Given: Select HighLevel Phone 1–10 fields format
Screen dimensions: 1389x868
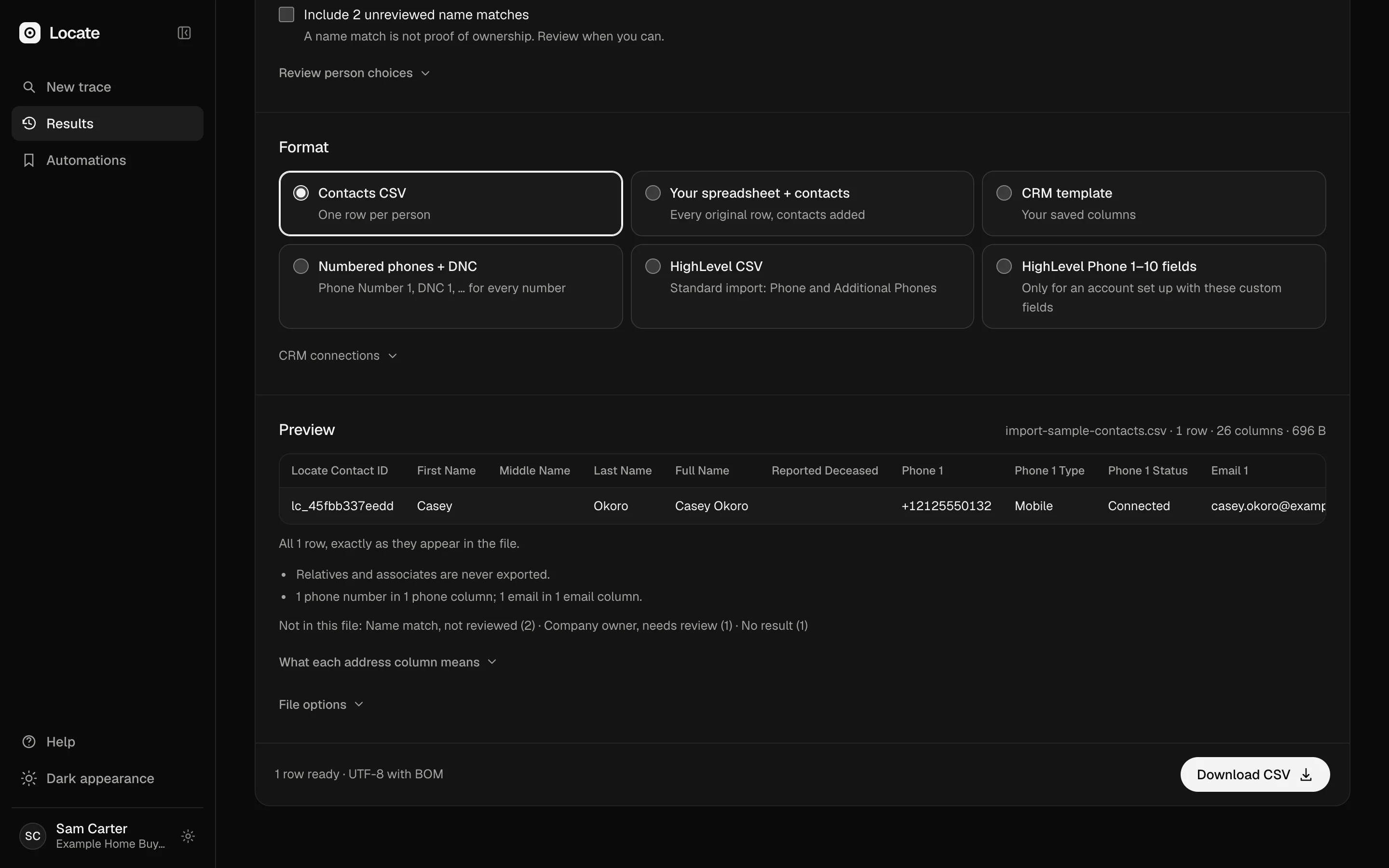Looking at the screenshot, I should pyautogui.click(x=1154, y=286).
